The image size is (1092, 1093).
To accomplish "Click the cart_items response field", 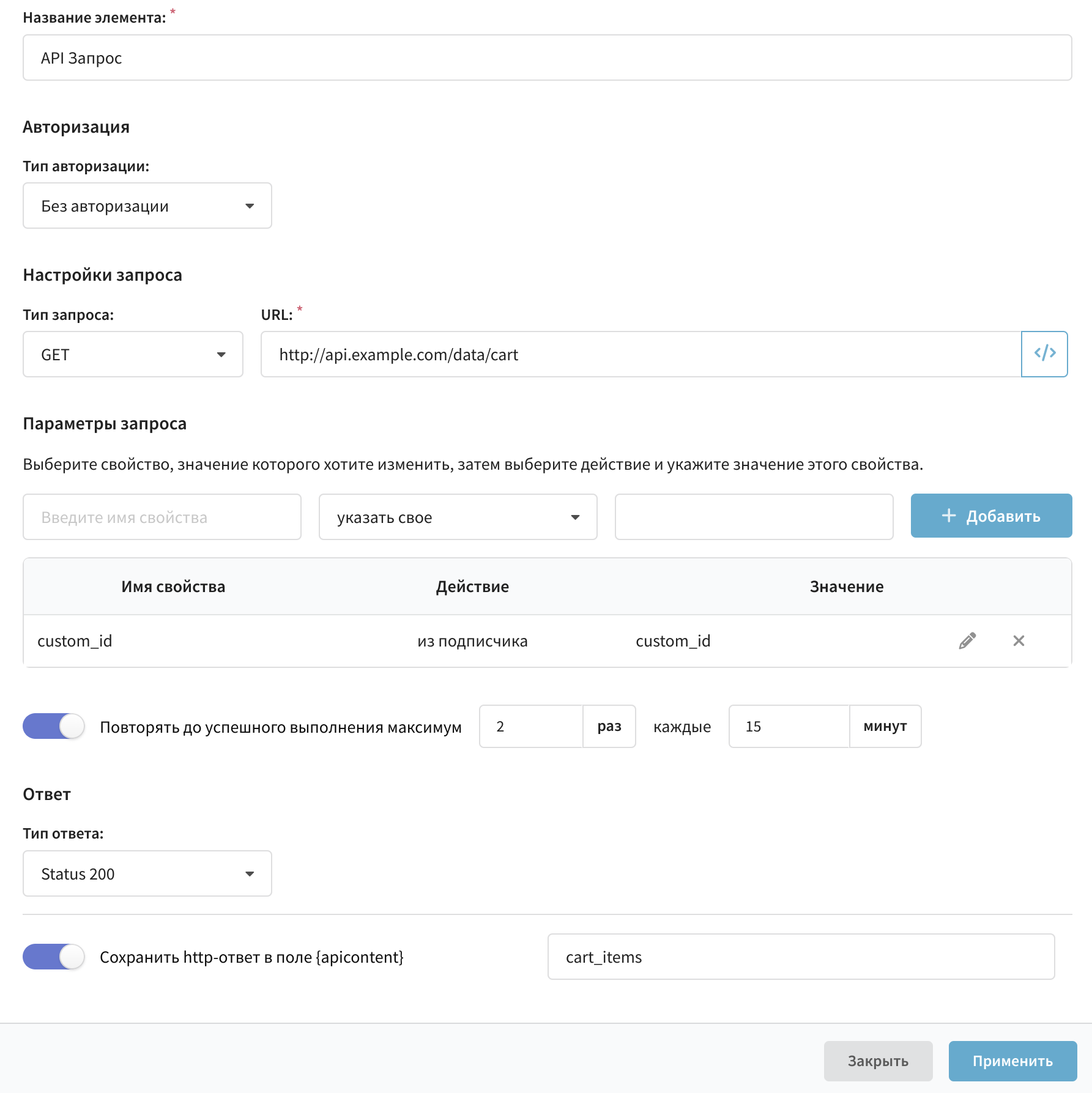I will tap(801, 957).
